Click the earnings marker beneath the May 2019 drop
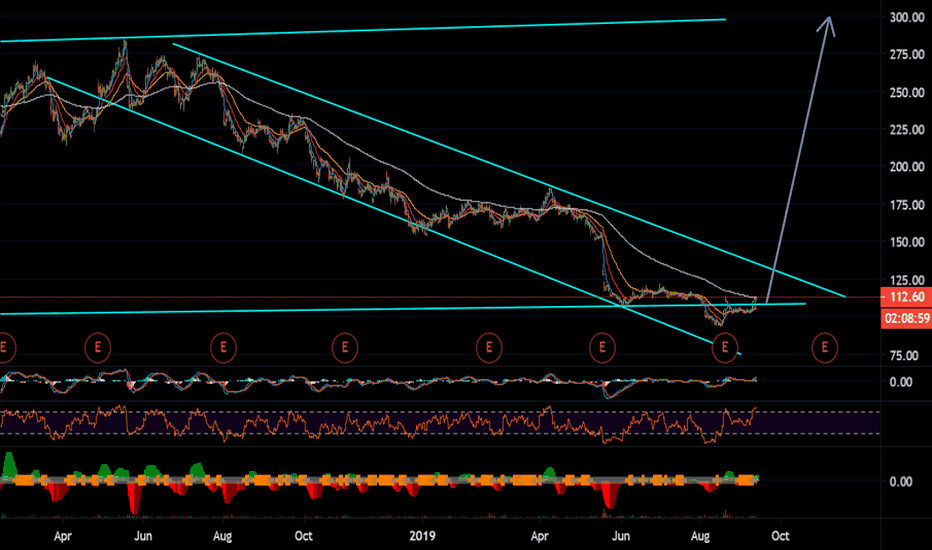This screenshot has height=550, width=932. (602, 347)
